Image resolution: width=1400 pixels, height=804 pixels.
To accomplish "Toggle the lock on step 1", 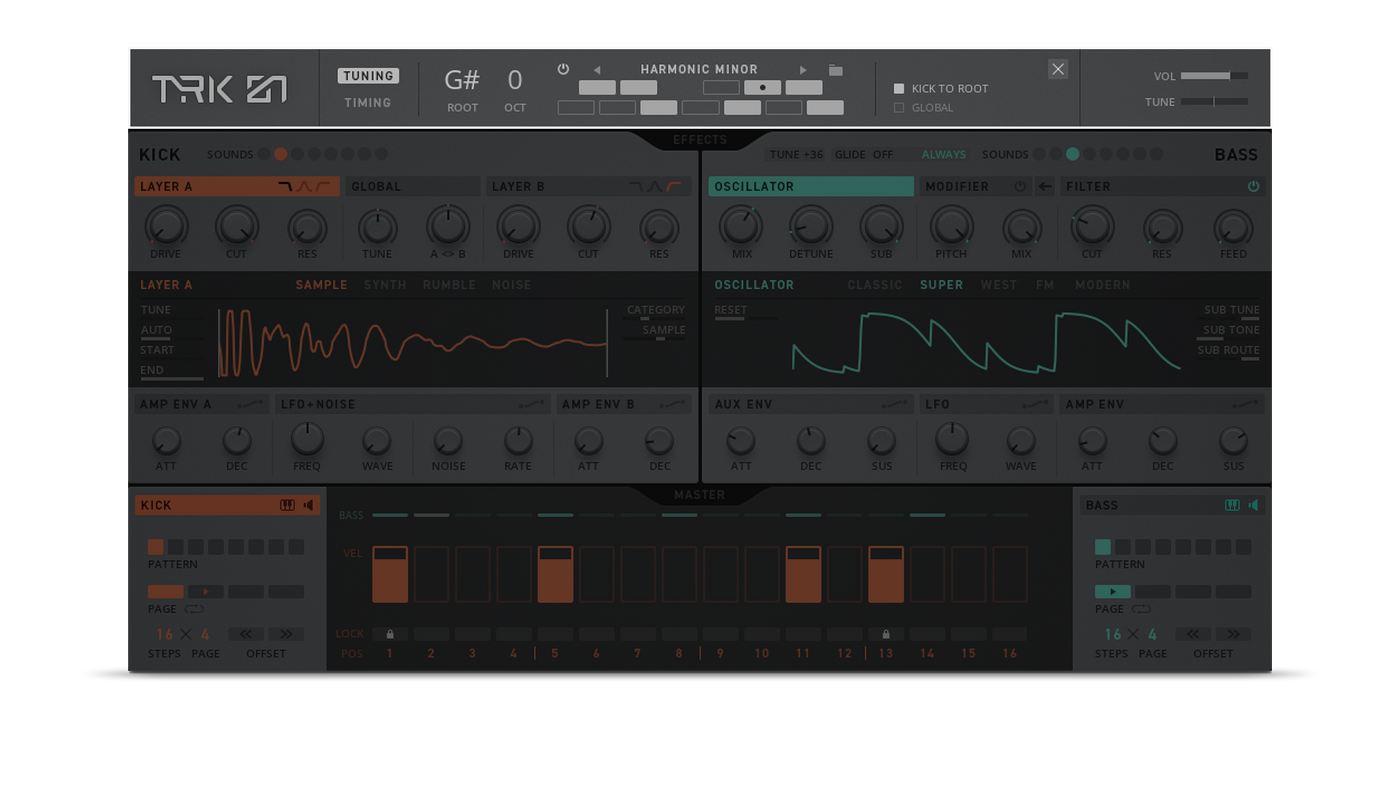I will click(x=390, y=634).
